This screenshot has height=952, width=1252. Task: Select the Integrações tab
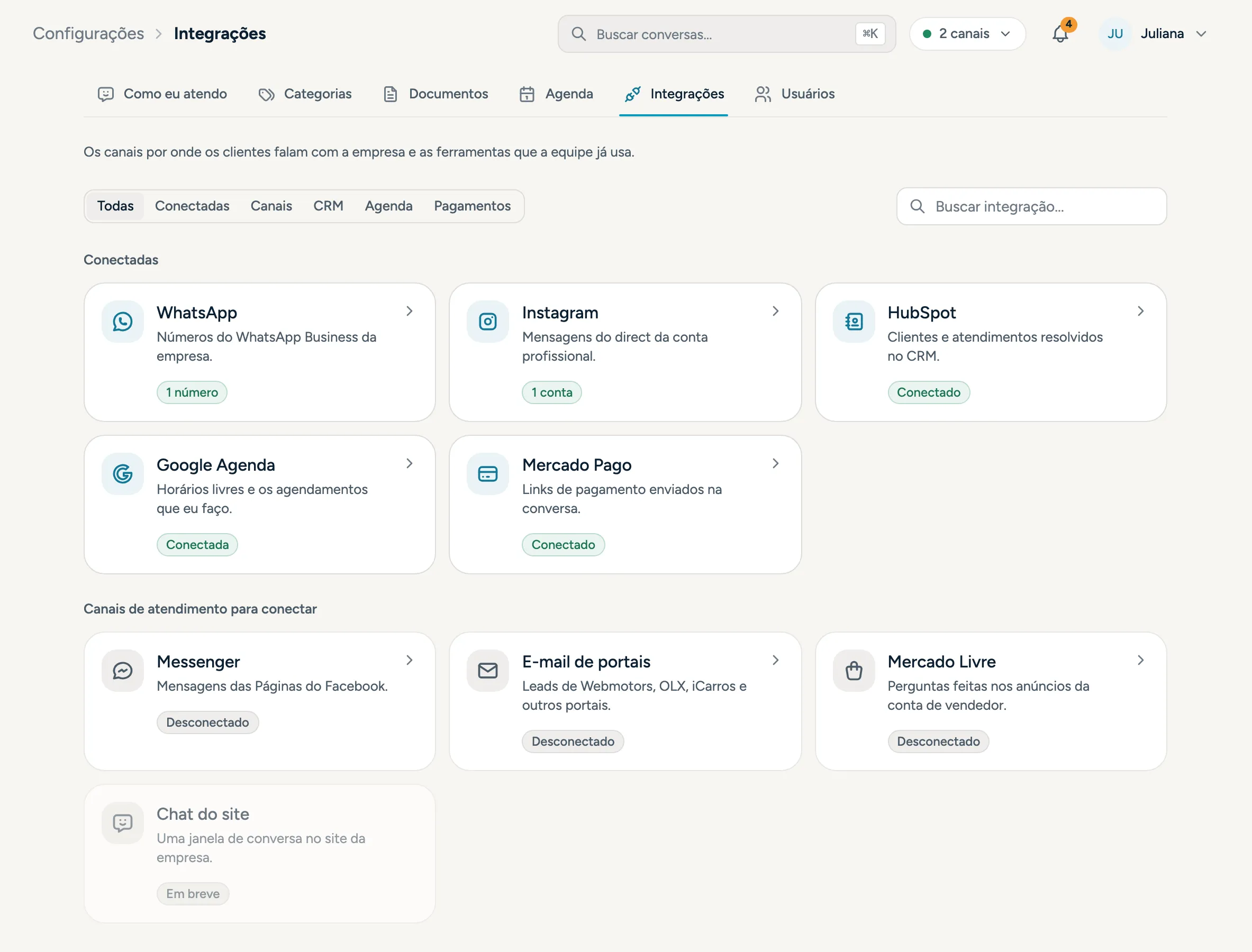click(x=674, y=94)
